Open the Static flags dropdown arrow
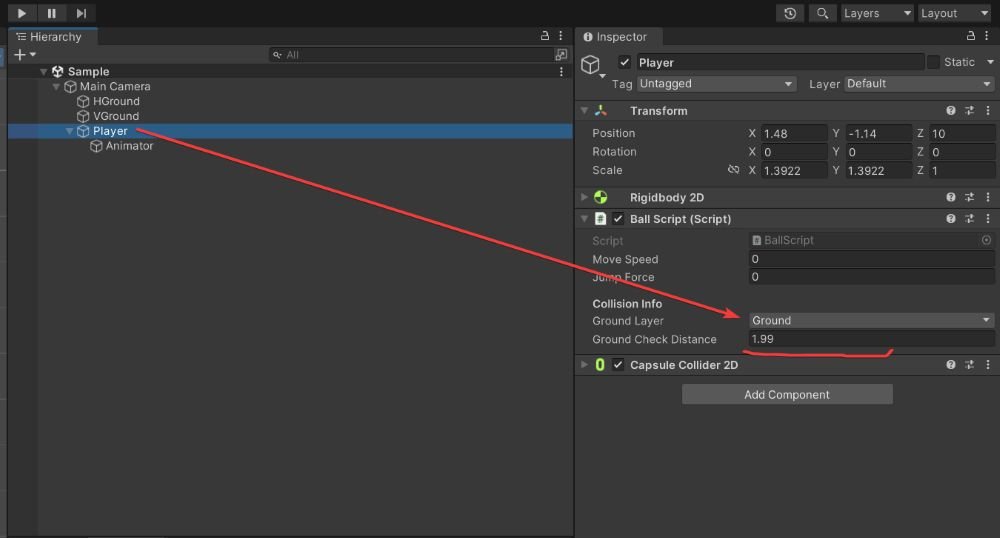 point(990,62)
